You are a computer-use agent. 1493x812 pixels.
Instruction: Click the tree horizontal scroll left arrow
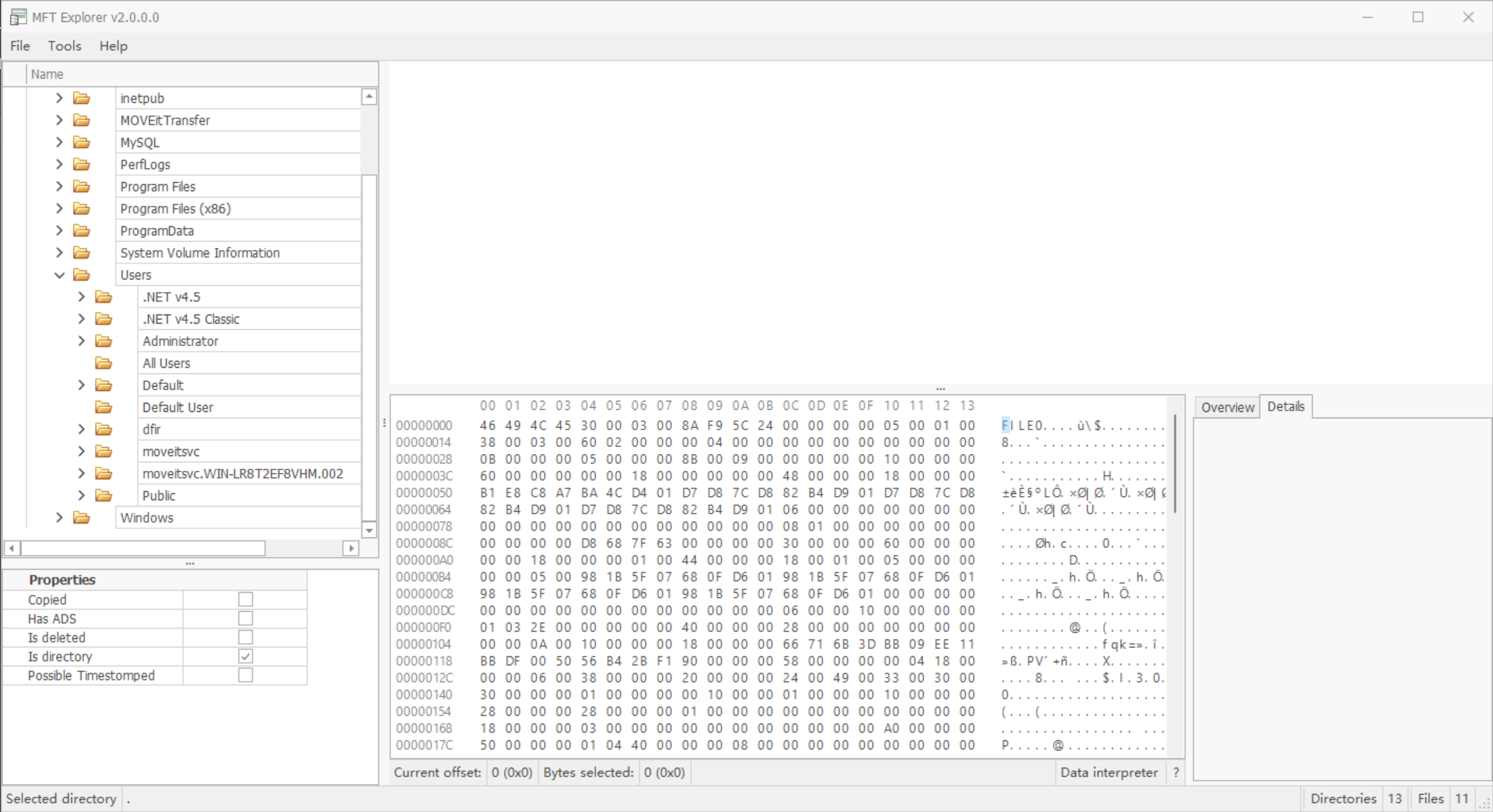coord(12,548)
